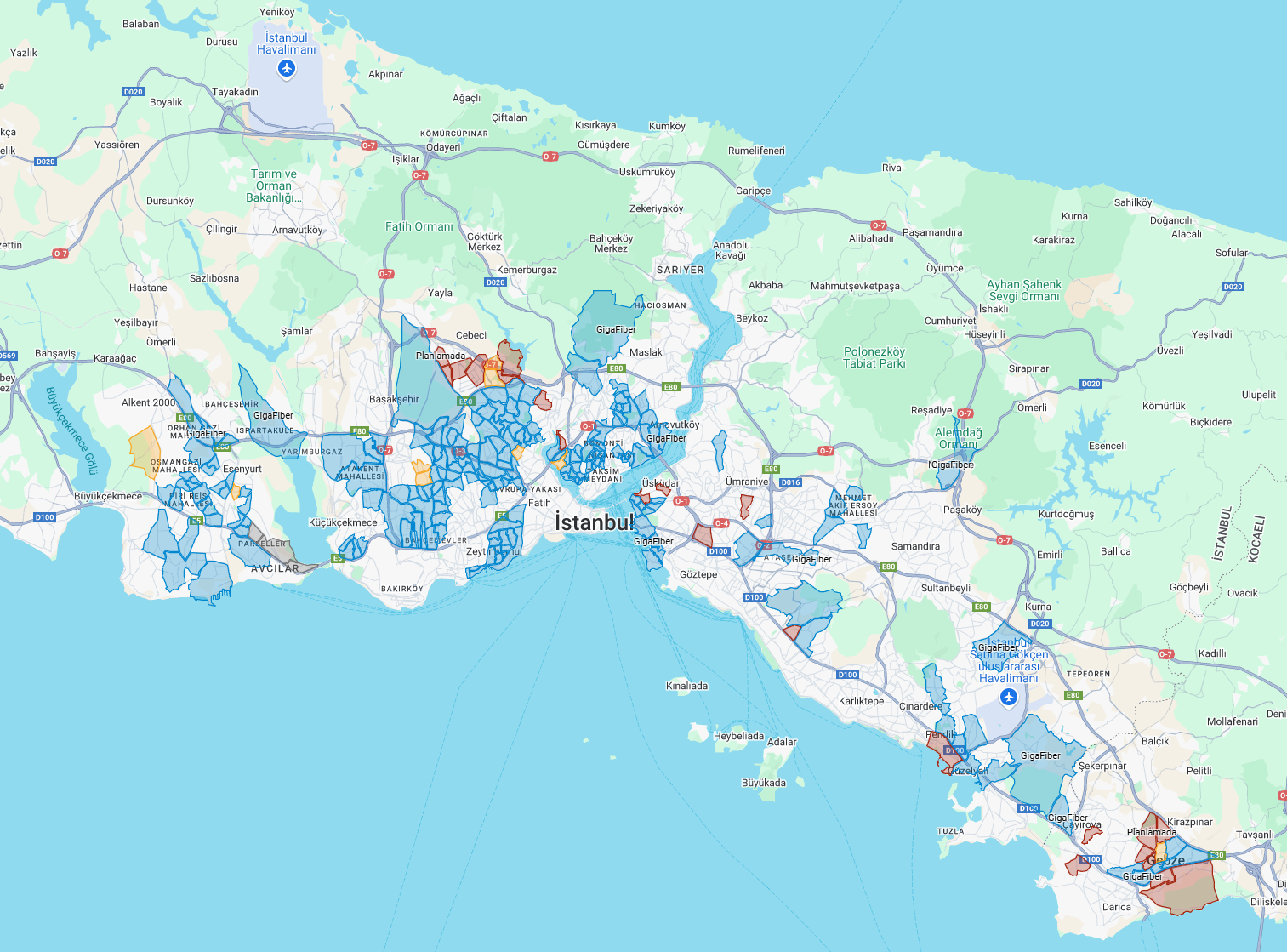
Task: Click the Ümraniye label
Action: [747, 482]
